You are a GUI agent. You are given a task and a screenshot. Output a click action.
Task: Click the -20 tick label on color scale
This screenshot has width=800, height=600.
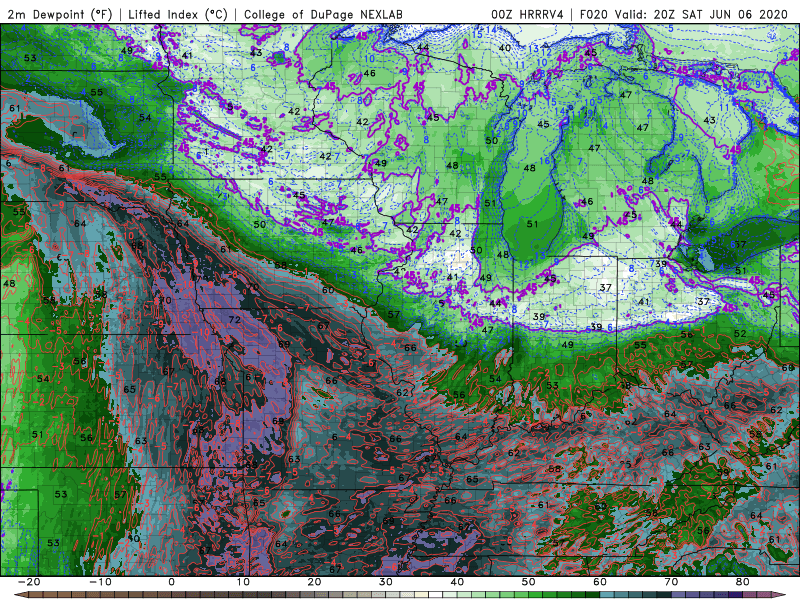[x=28, y=582]
